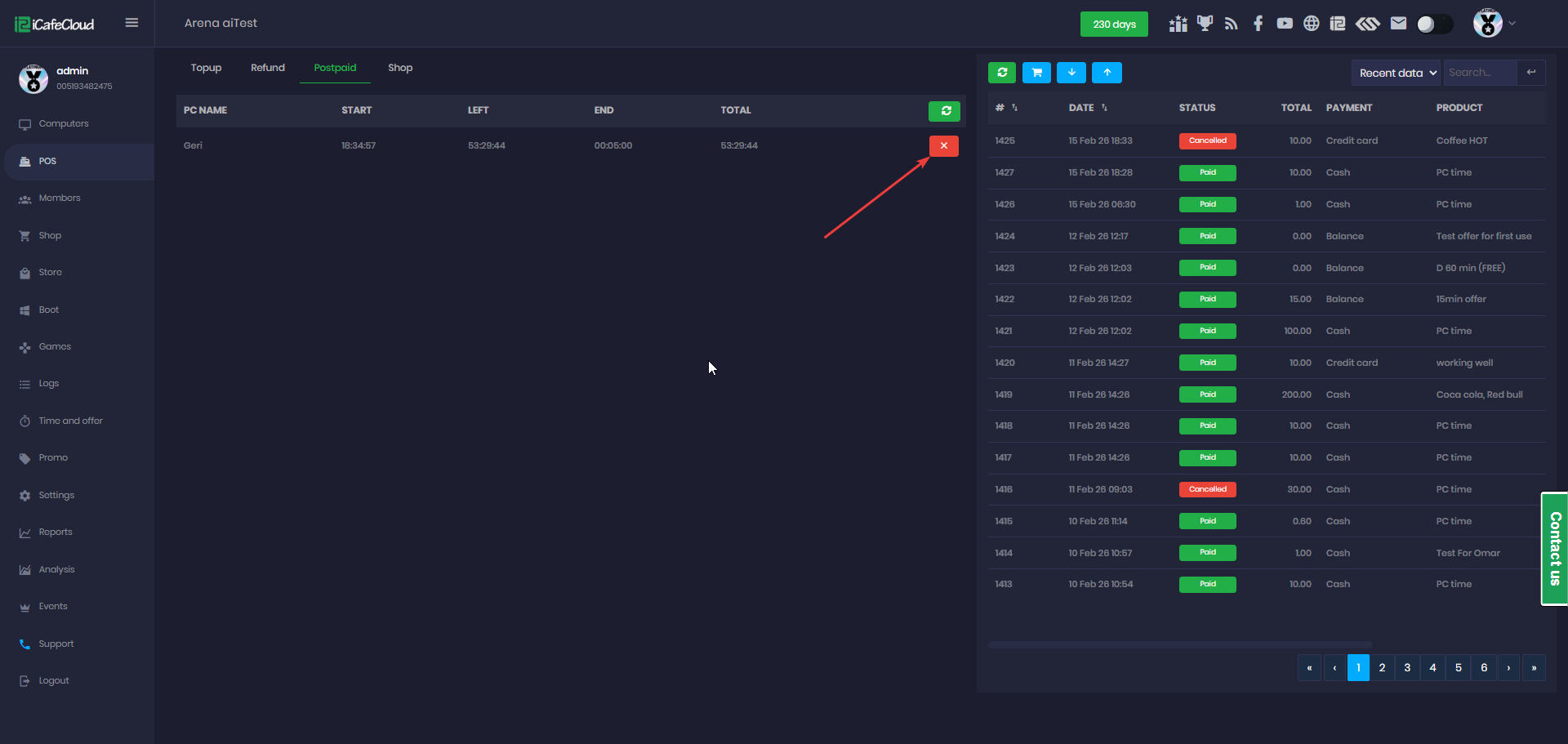
Task: Open the Contact us panel
Action: [x=1553, y=550]
